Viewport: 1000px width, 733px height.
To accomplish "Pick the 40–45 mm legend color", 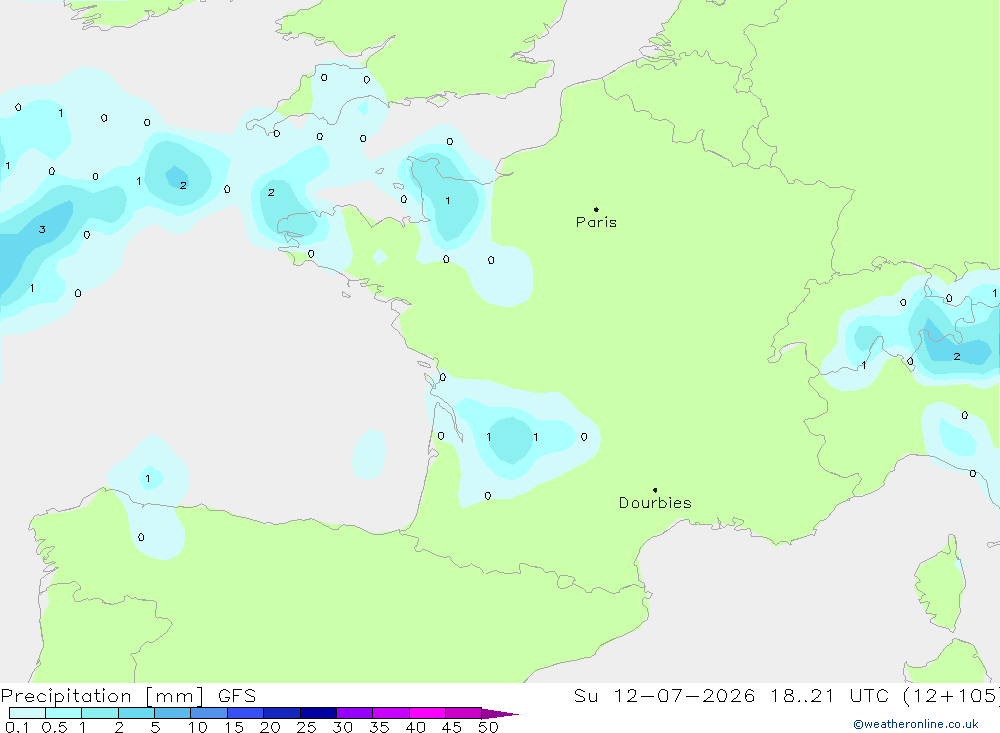I will 427,713.
